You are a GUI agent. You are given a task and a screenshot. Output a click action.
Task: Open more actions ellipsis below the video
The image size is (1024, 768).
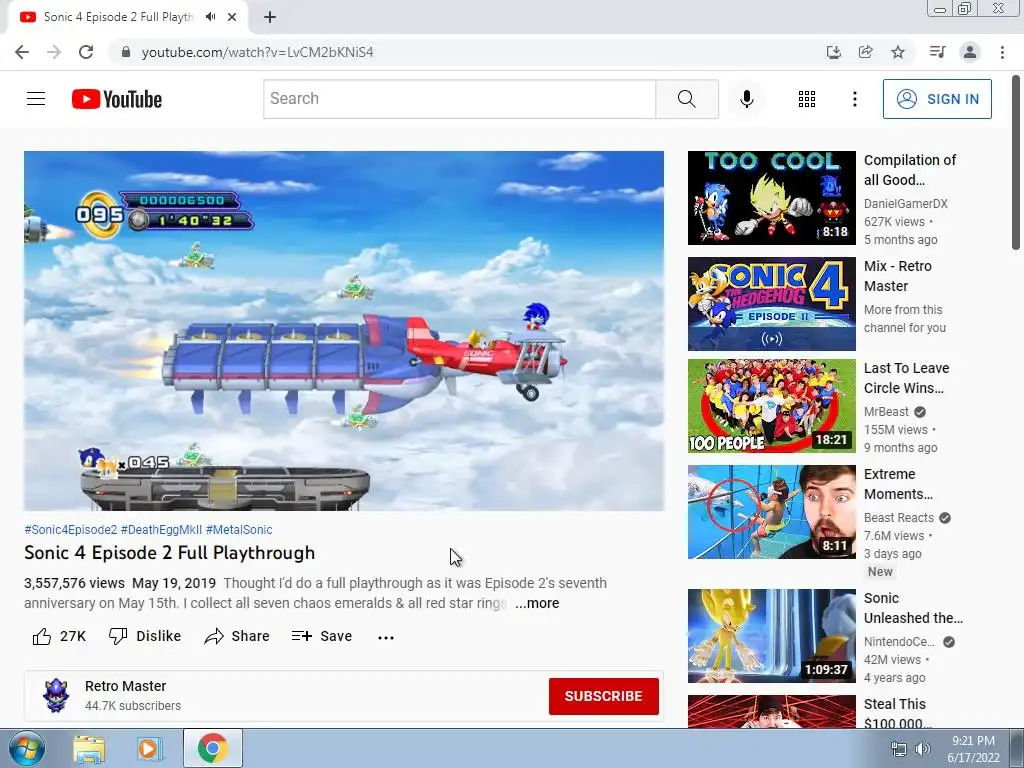386,637
